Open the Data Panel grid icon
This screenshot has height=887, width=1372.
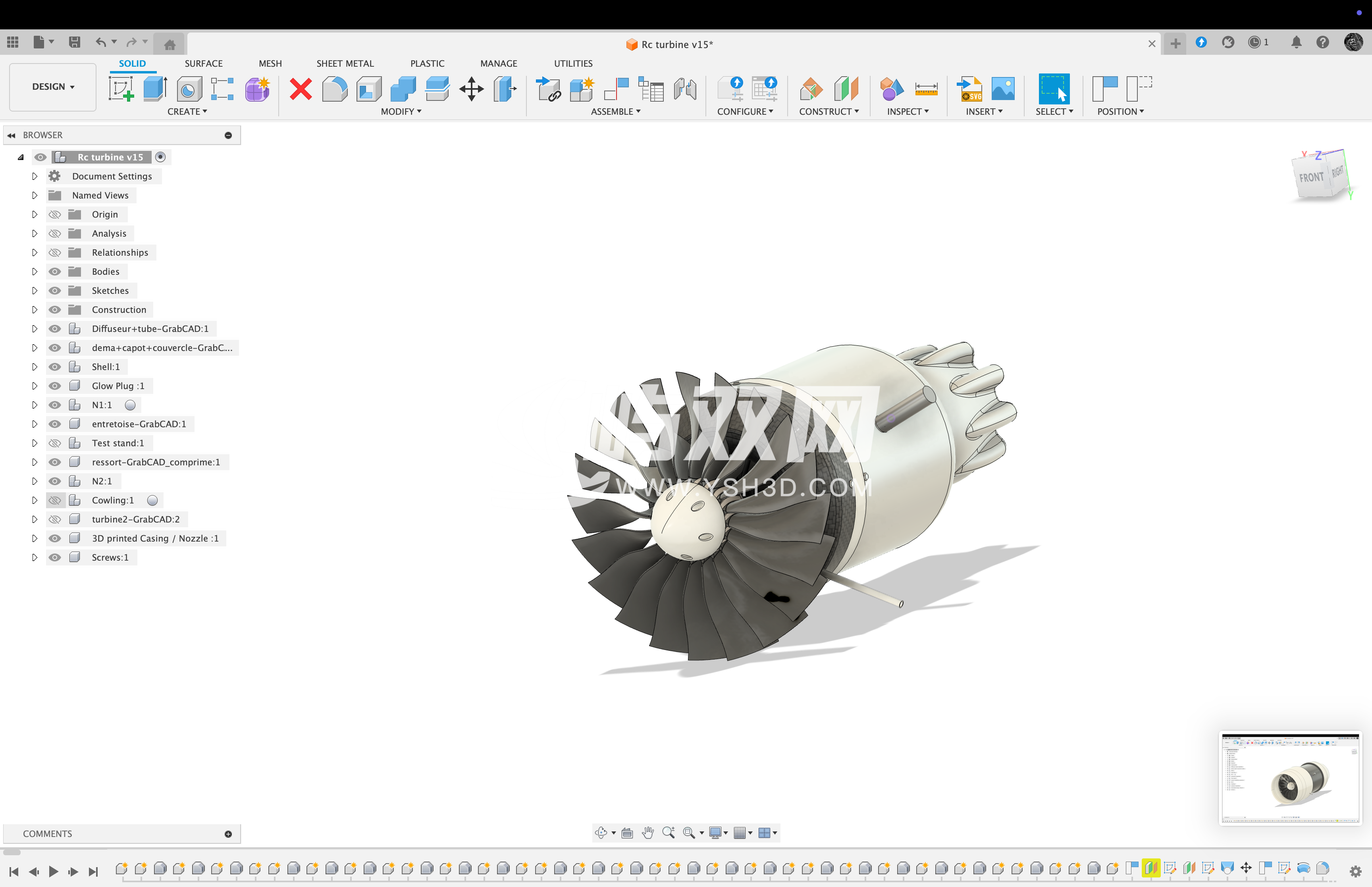coord(13,42)
